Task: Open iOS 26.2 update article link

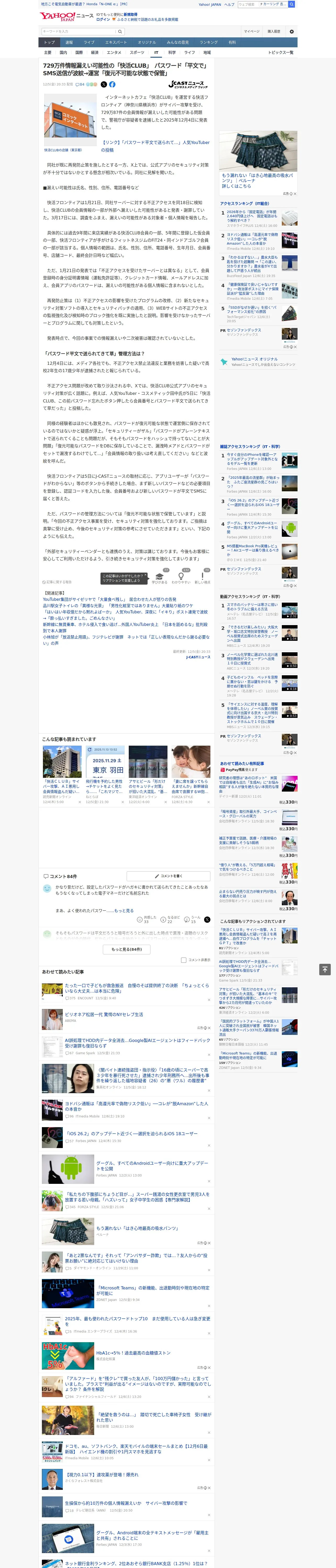Action: (x=131, y=1133)
